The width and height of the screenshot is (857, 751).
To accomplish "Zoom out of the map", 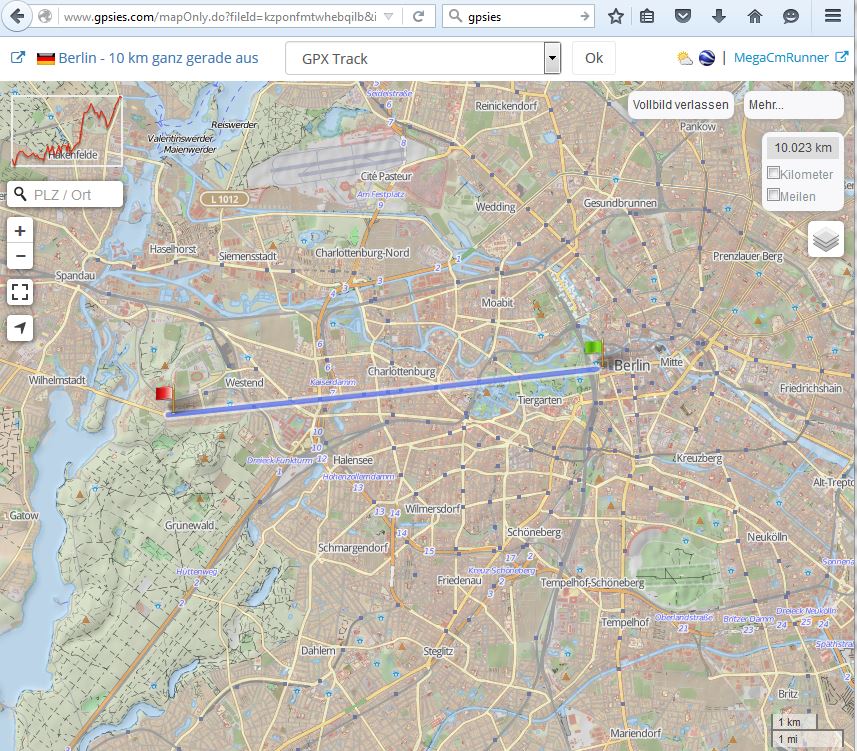I will (20, 258).
